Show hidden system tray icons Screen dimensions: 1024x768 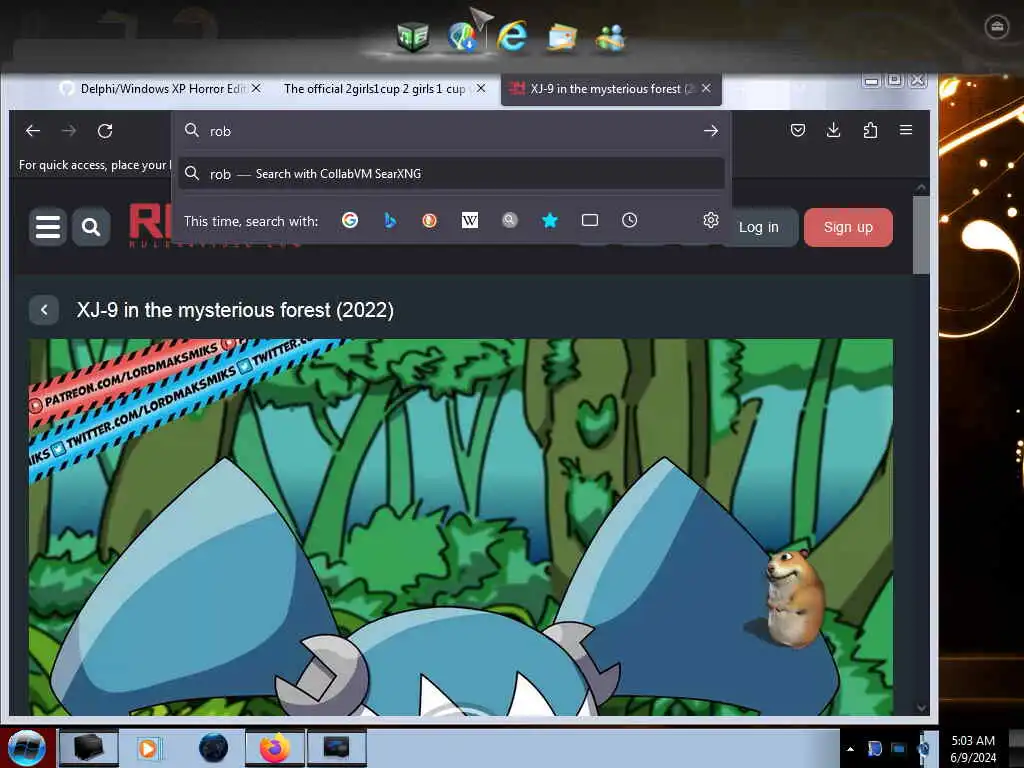[x=850, y=749]
